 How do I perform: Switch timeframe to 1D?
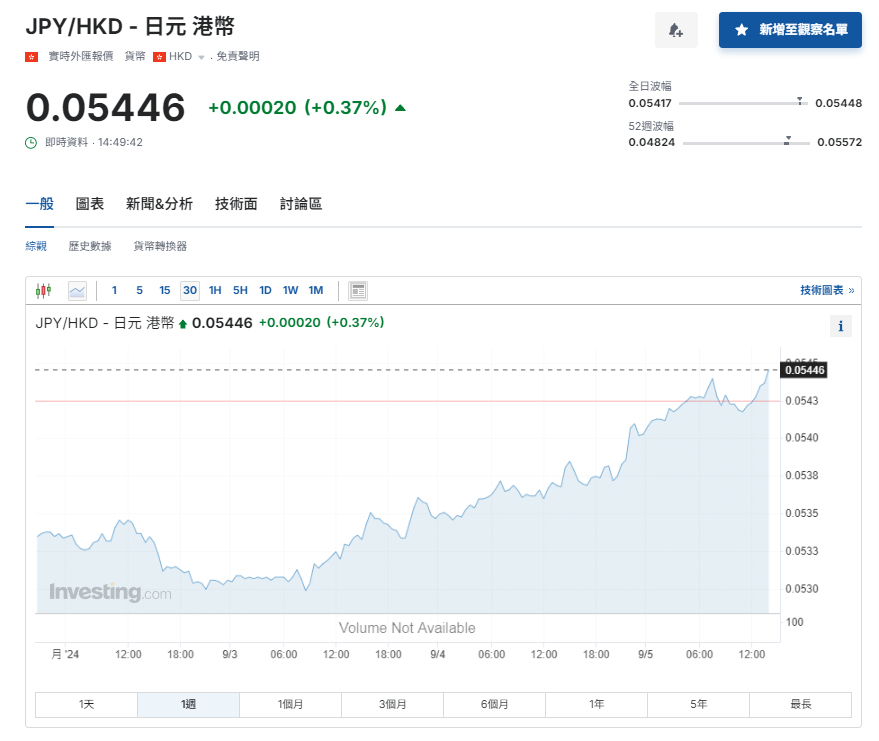coord(265,290)
